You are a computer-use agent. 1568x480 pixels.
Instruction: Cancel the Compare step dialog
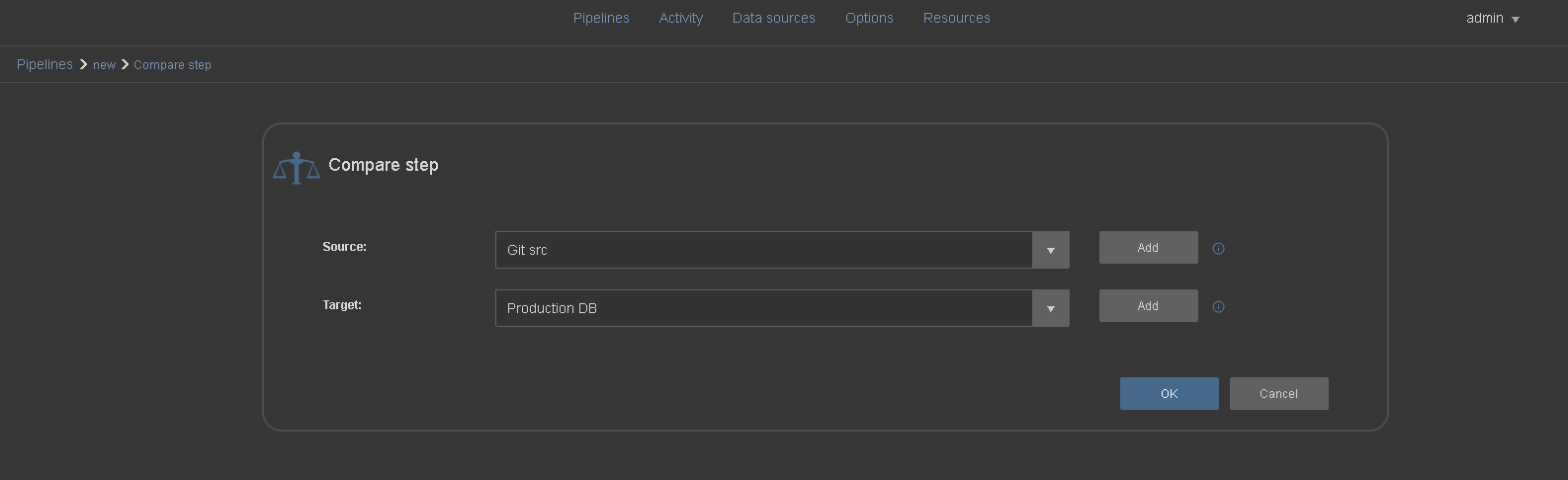point(1278,393)
